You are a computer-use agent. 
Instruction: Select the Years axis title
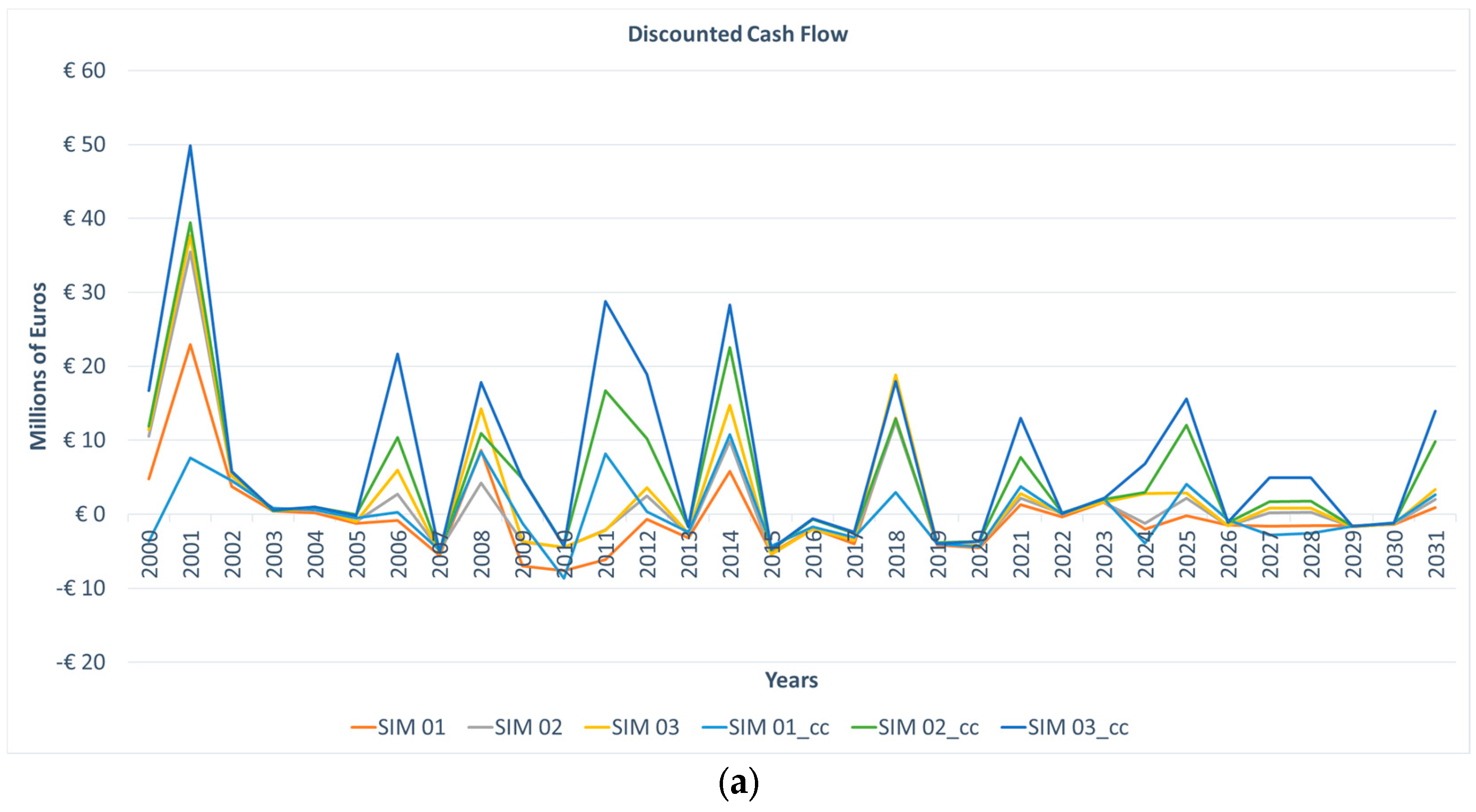[791, 680]
